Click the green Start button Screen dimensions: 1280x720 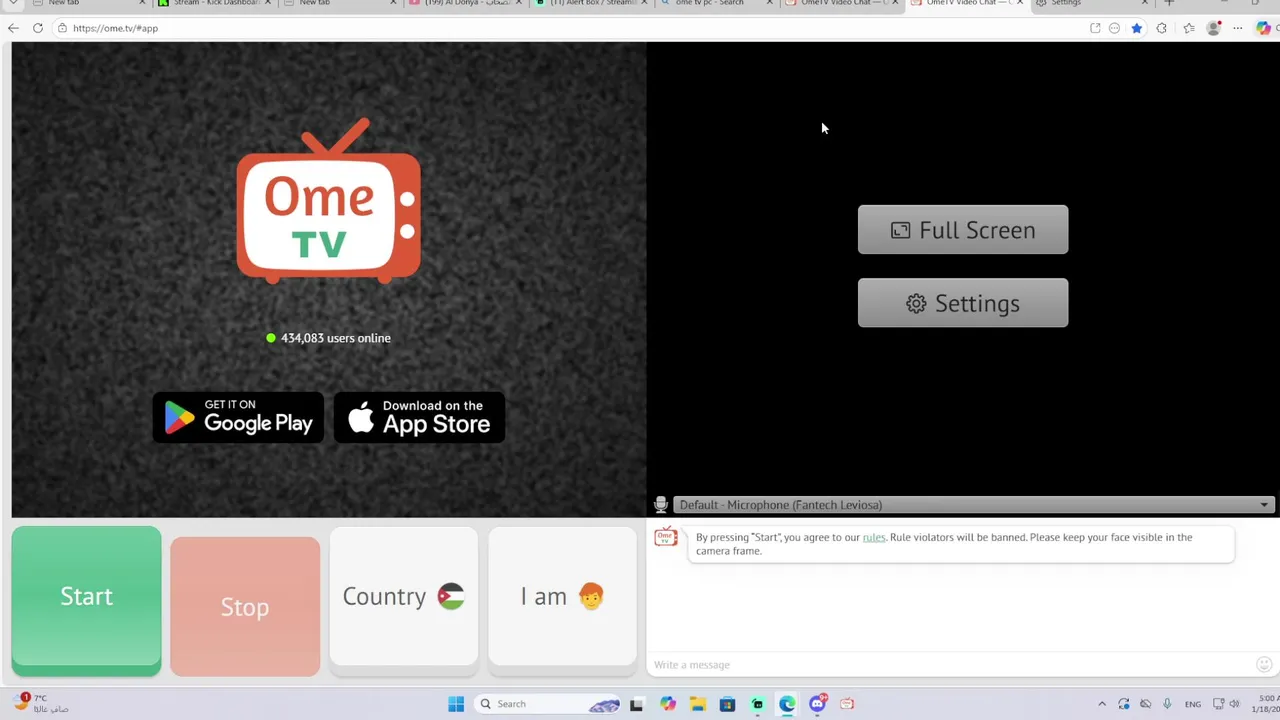tap(86, 600)
